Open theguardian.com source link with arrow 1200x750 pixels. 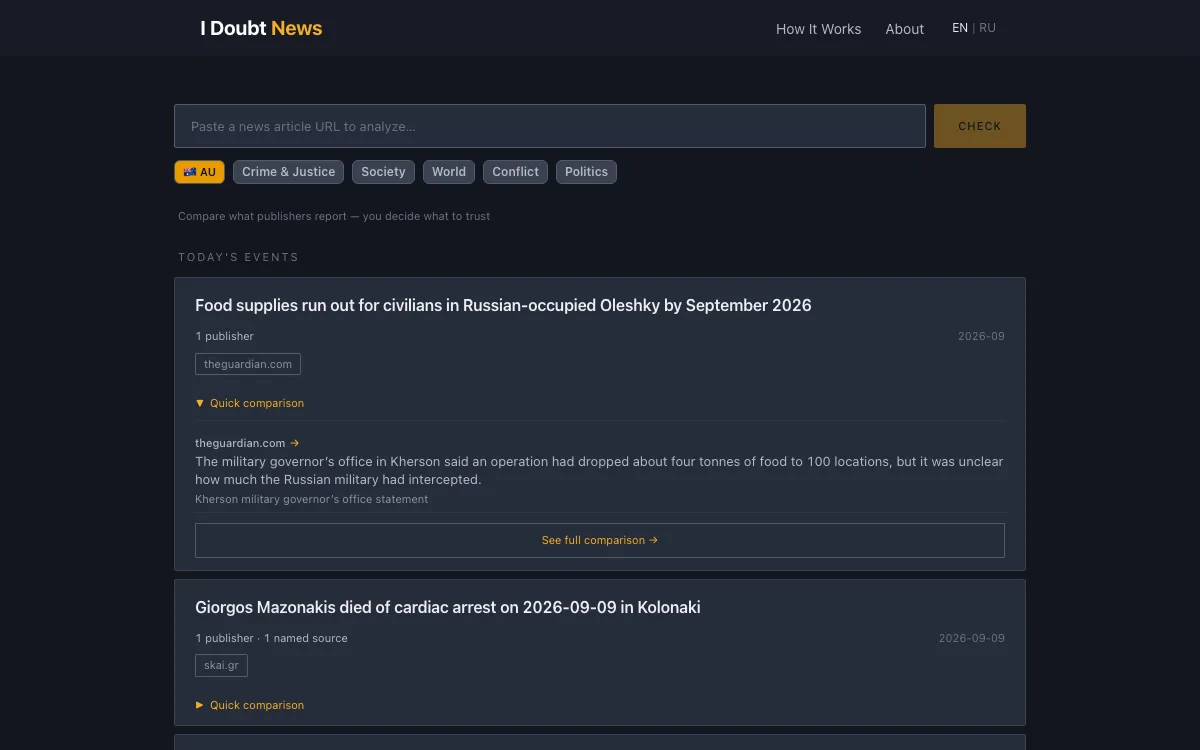(x=247, y=443)
